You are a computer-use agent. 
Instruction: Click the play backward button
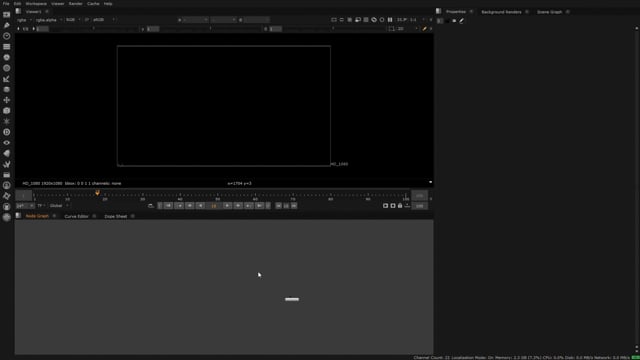coord(200,206)
